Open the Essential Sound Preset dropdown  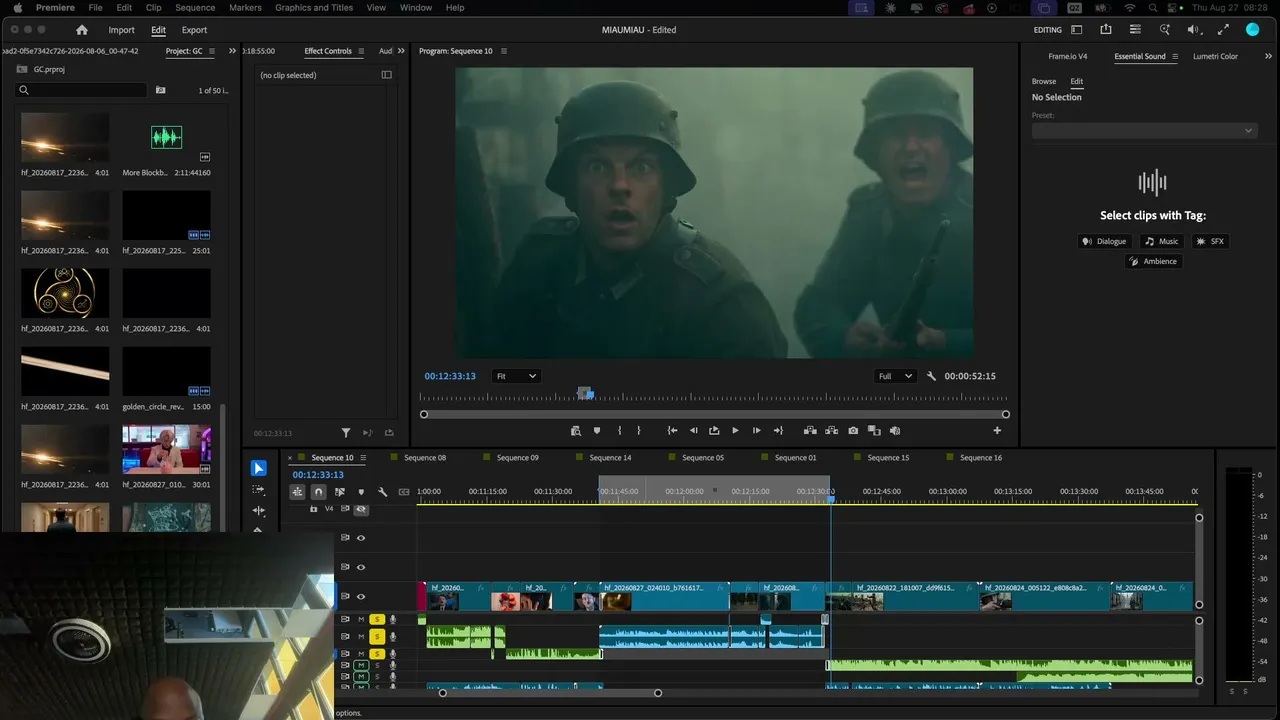(1144, 131)
